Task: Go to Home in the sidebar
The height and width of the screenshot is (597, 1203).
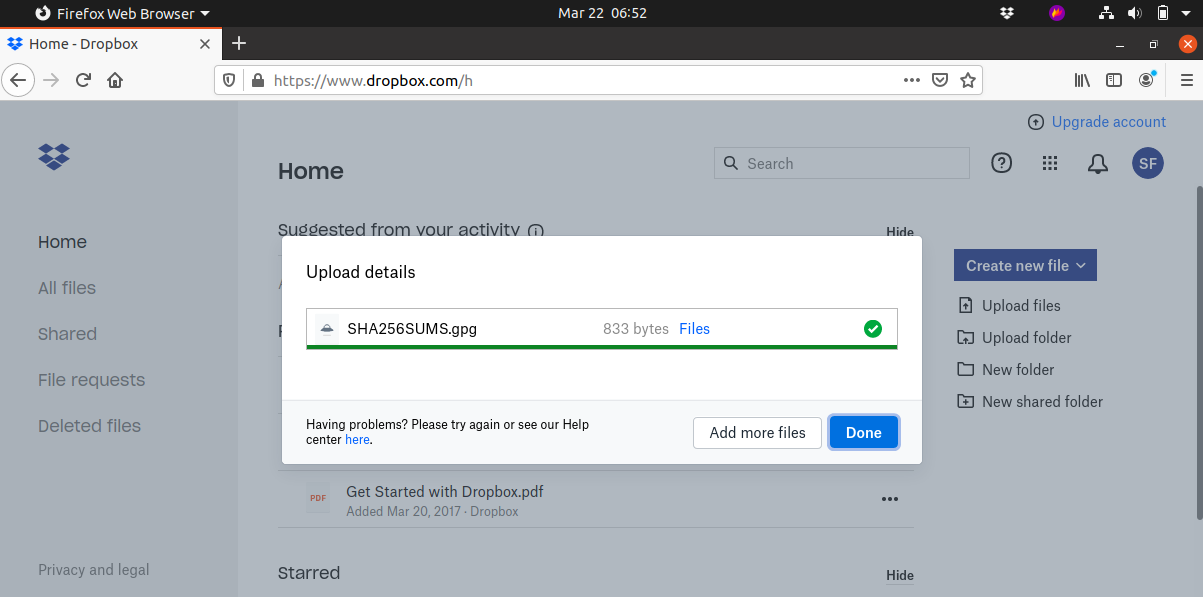Action: point(62,242)
